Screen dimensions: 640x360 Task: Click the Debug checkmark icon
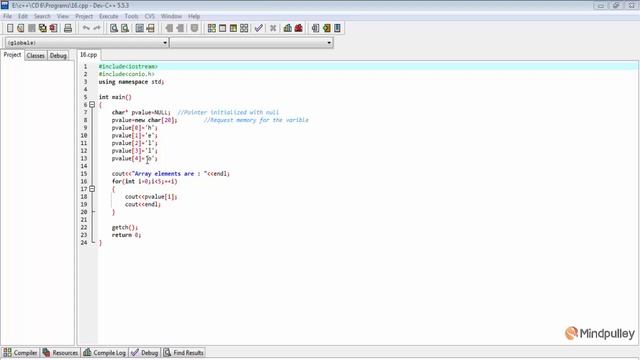coord(258,28)
